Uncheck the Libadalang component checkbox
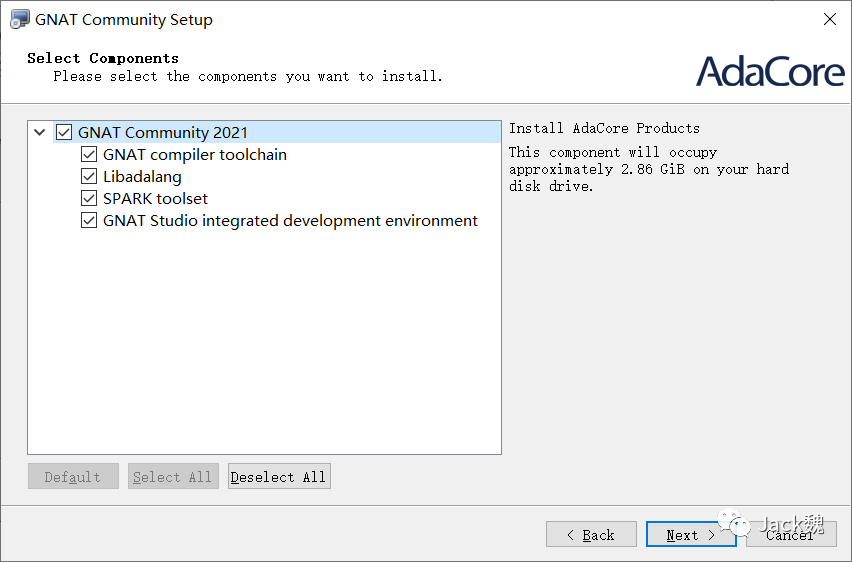 [89, 176]
